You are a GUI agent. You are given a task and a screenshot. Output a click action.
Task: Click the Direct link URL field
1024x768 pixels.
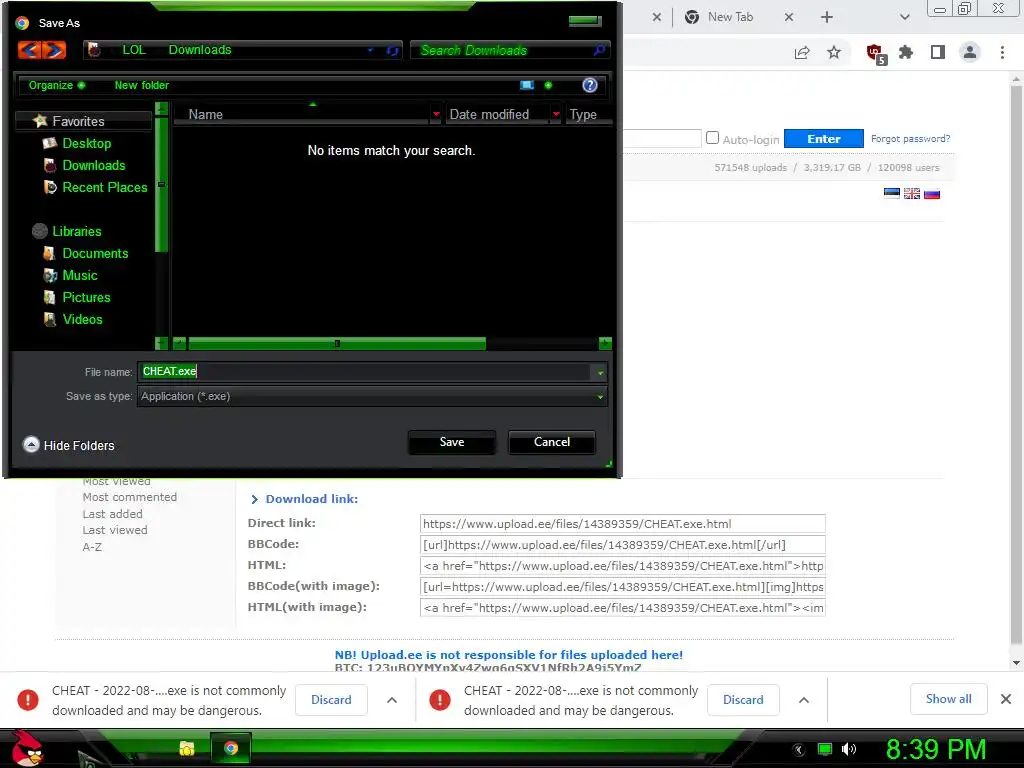622,524
